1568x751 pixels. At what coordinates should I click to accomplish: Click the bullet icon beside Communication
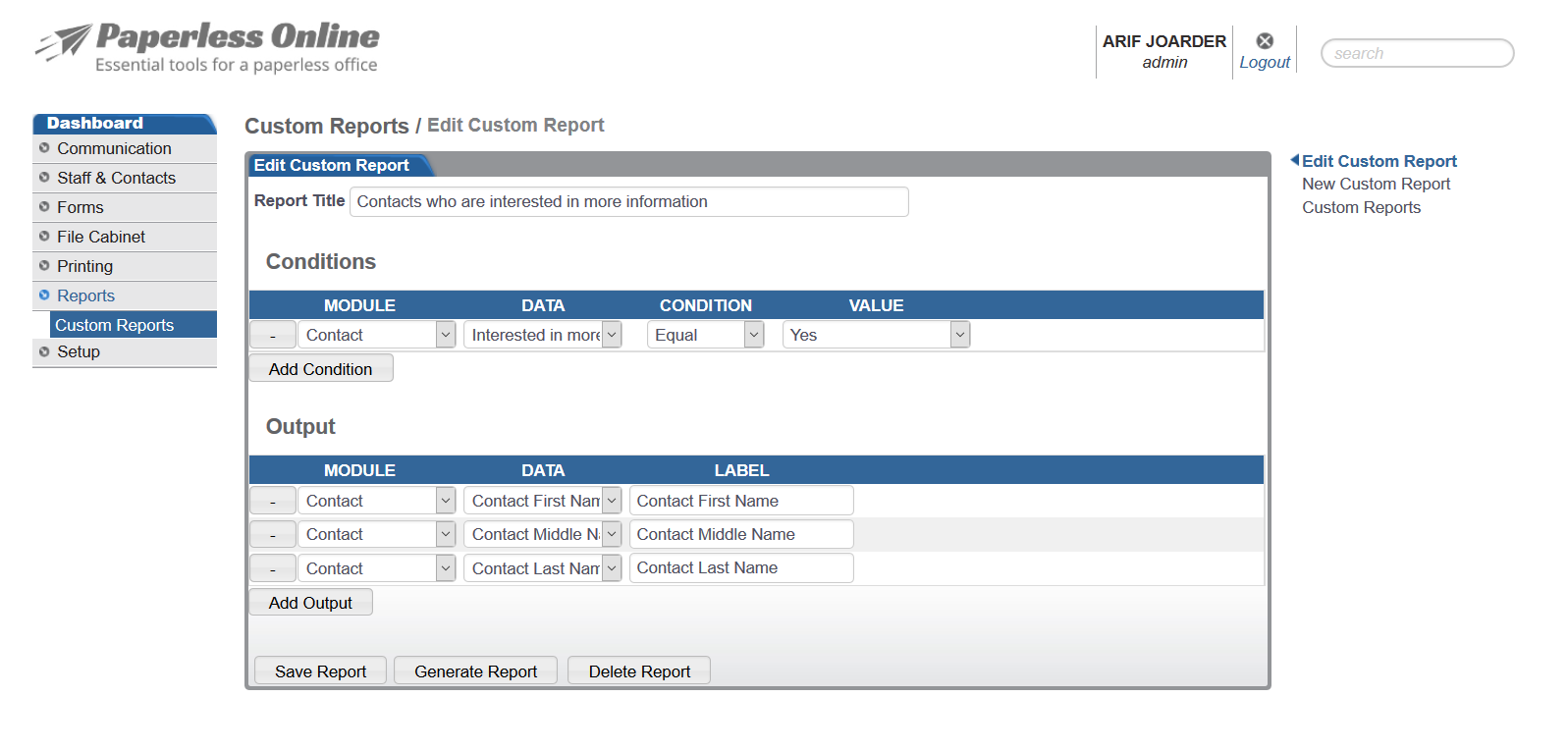tap(44, 148)
